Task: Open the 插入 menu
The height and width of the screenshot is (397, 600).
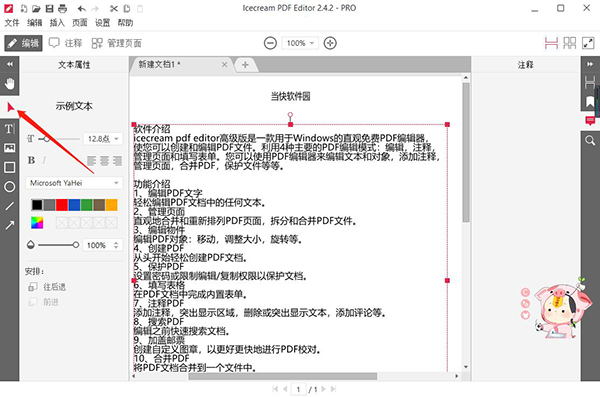Action: pos(57,23)
